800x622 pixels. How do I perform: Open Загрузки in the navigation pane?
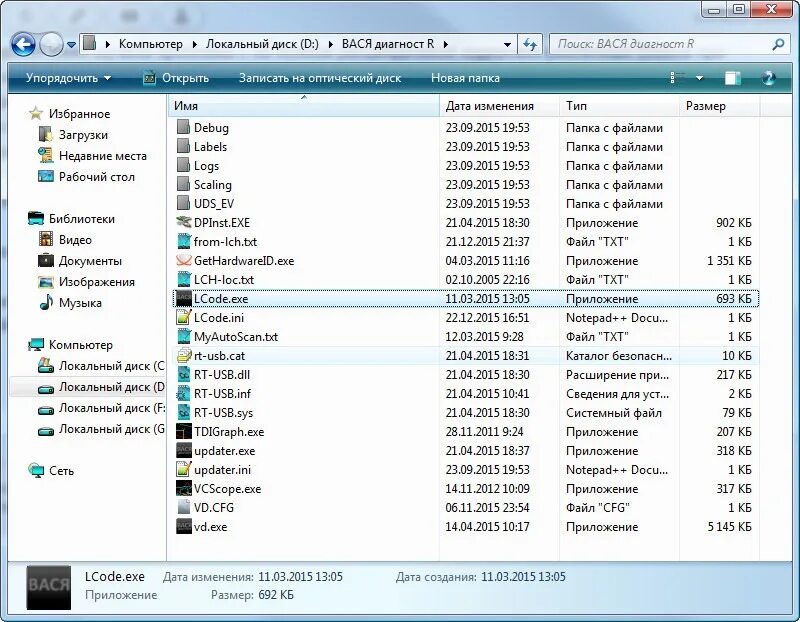click(73, 135)
